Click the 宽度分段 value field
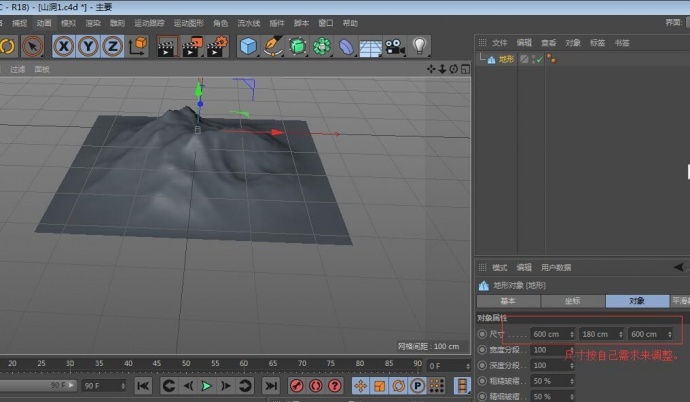The height and width of the screenshot is (402, 690). (x=548, y=350)
